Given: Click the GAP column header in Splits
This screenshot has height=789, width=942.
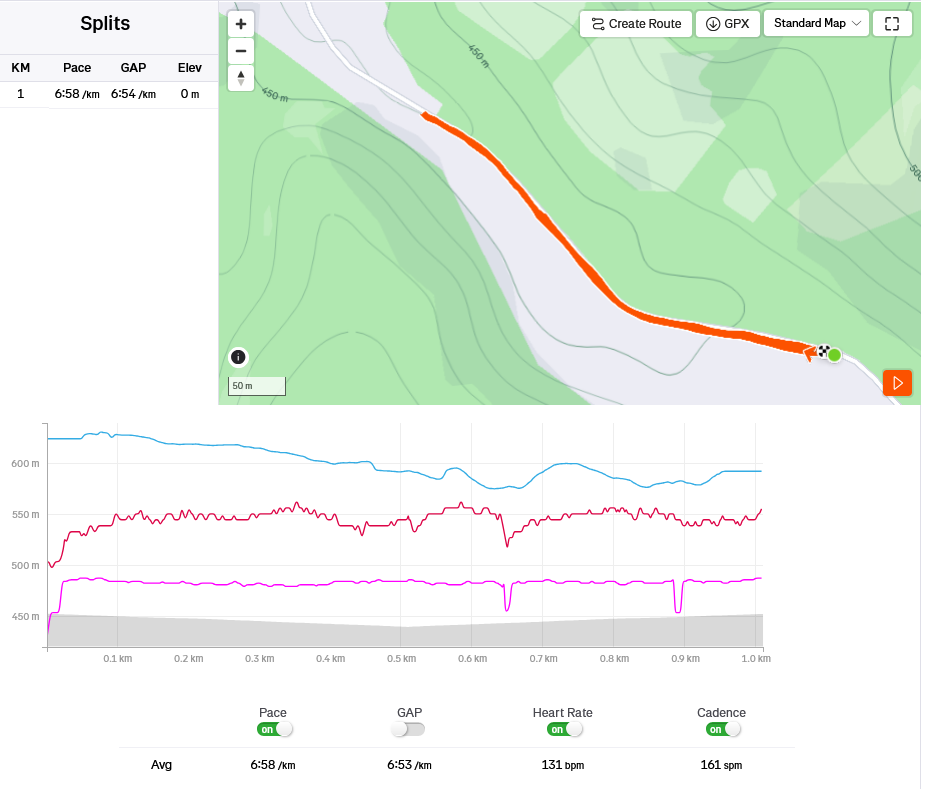Looking at the screenshot, I should click(x=133, y=68).
